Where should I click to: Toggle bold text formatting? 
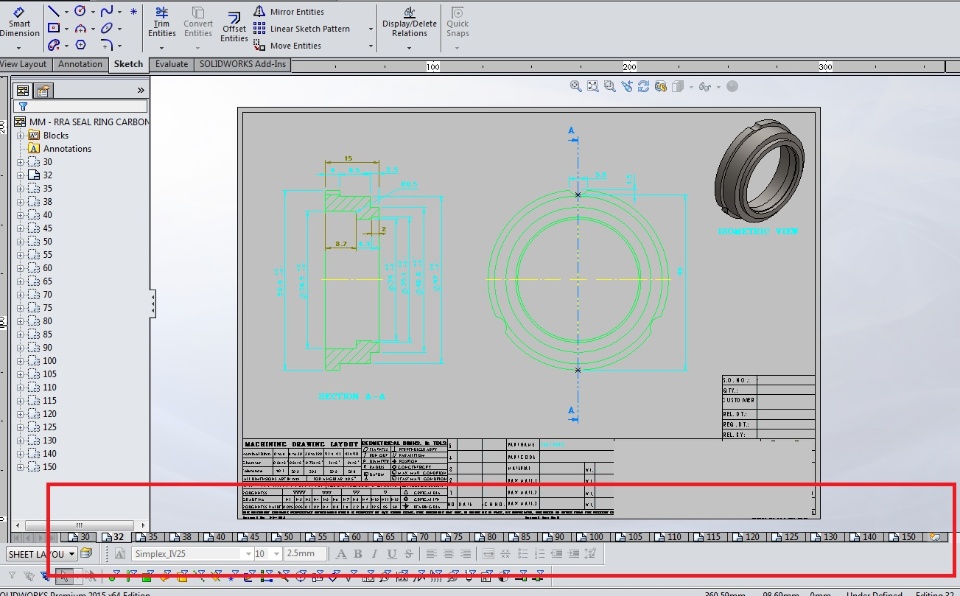[357, 554]
